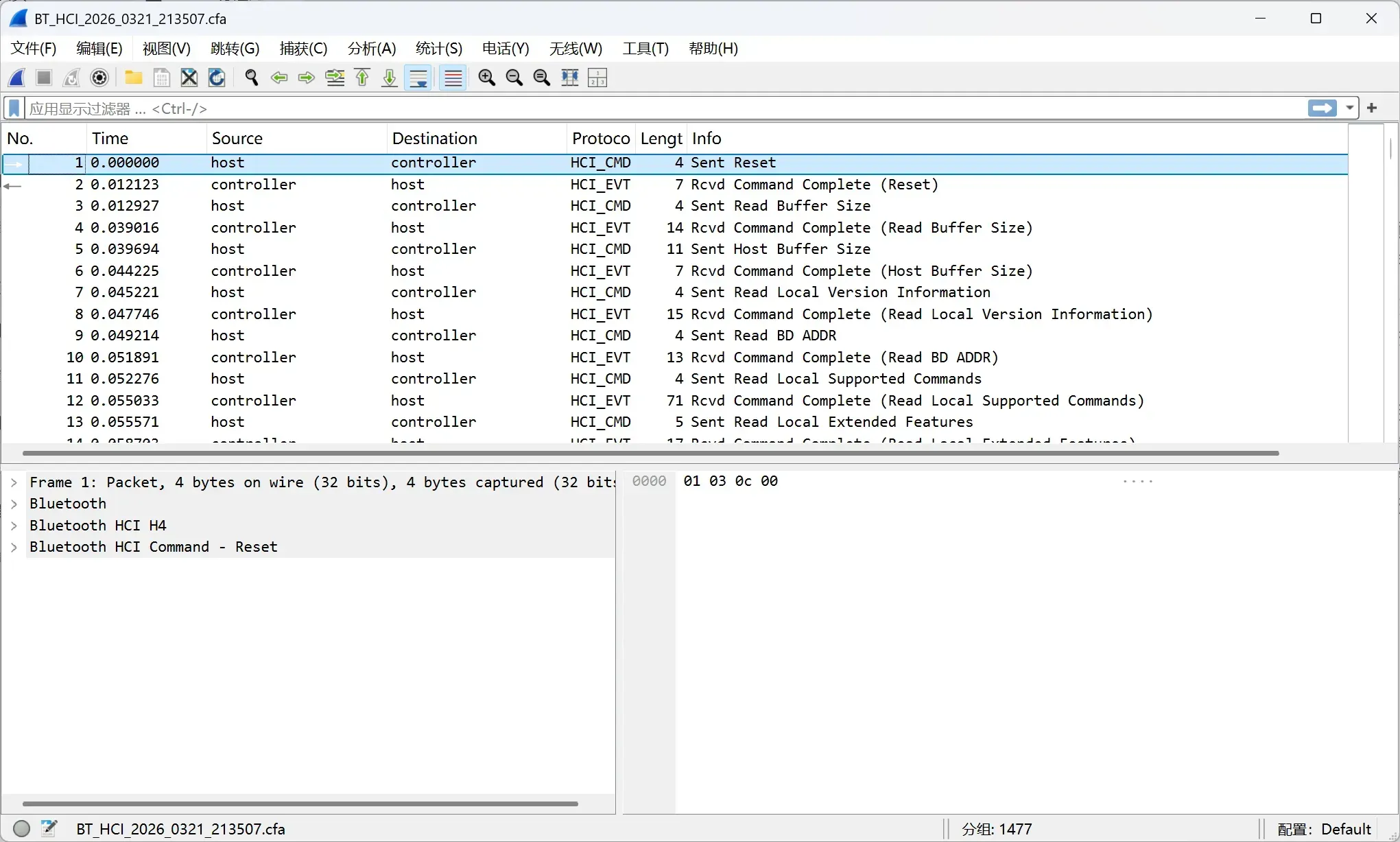Open capture file properties status icon
1400x842 pixels.
tap(49, 828)
